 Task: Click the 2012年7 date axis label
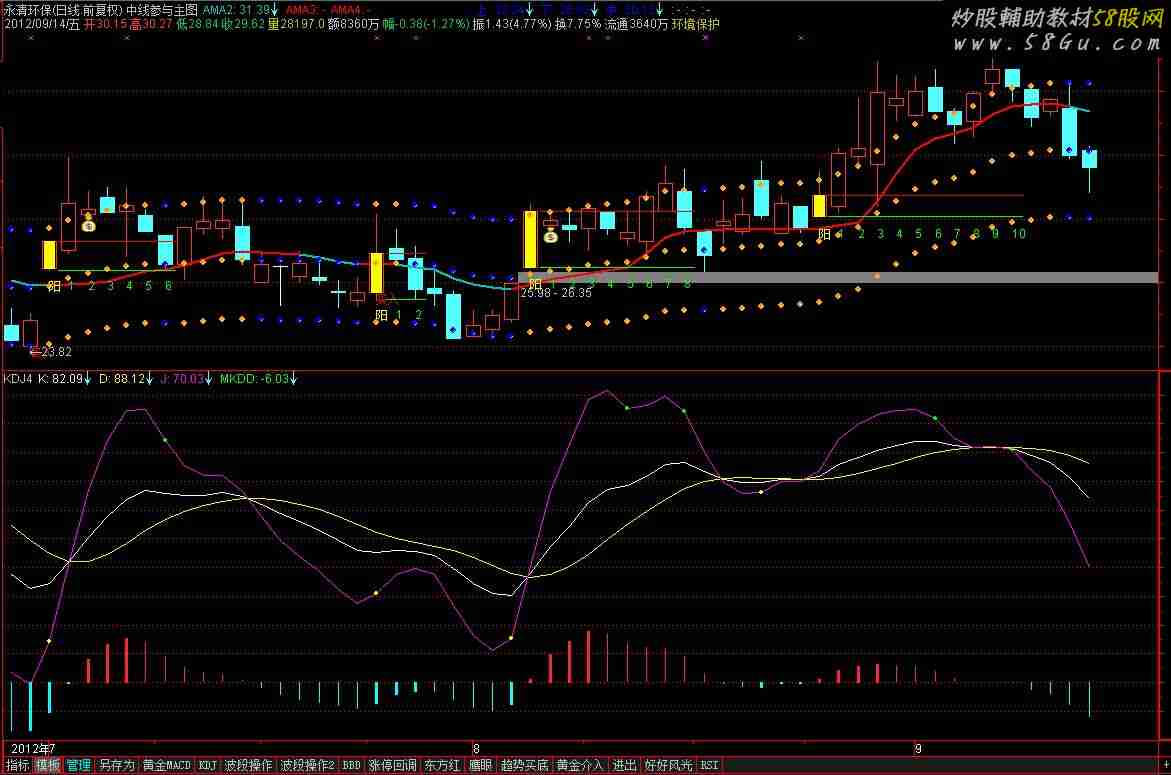click(30, 748)
